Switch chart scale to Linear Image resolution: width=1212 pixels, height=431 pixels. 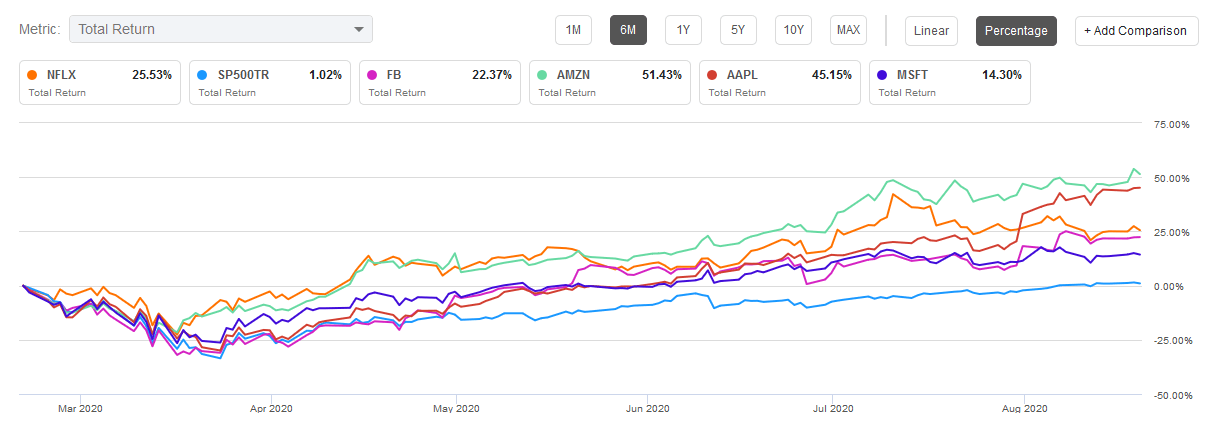(x=931, y=30)
